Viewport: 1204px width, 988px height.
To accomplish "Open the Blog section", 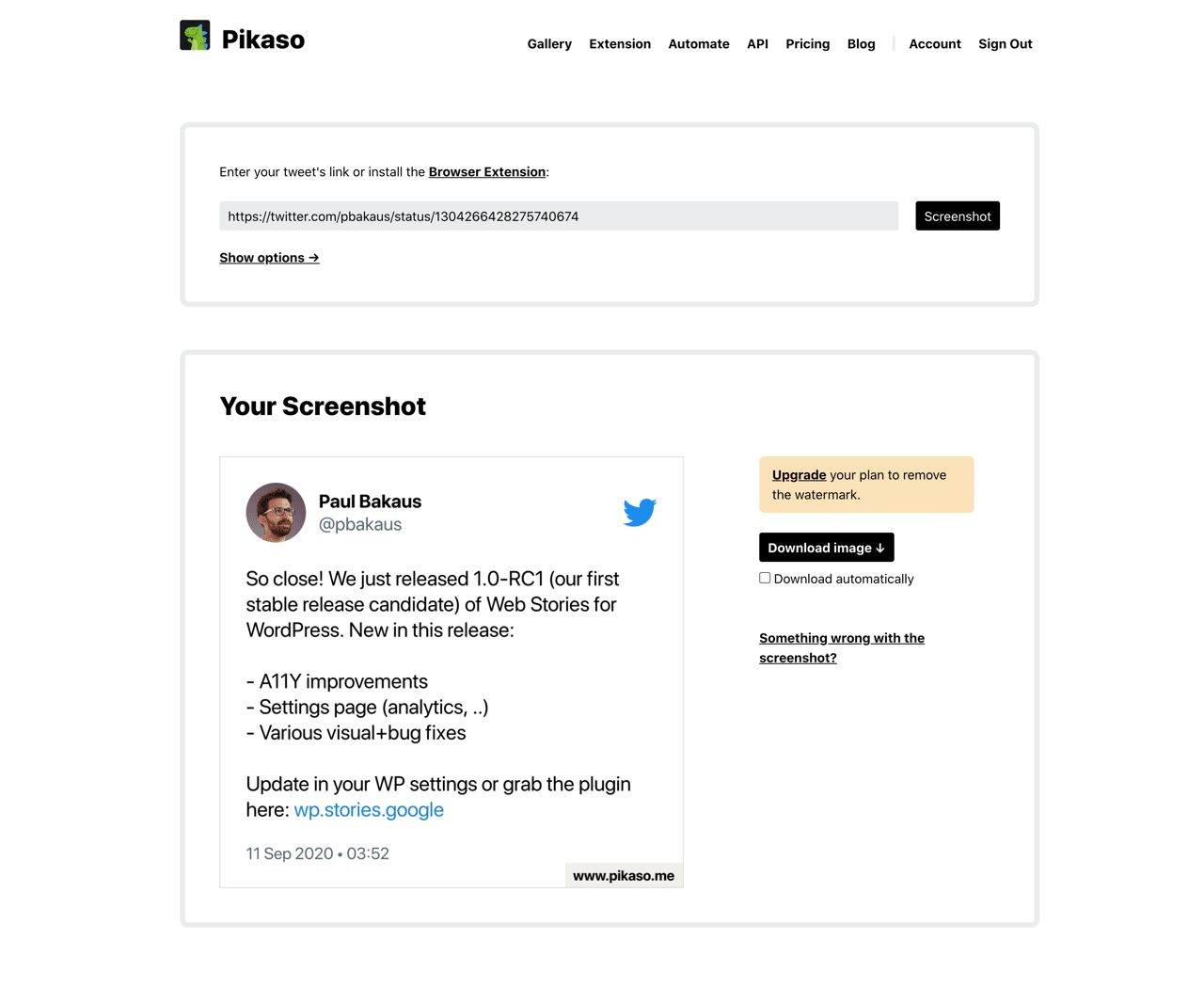I will tap(861, 43).
